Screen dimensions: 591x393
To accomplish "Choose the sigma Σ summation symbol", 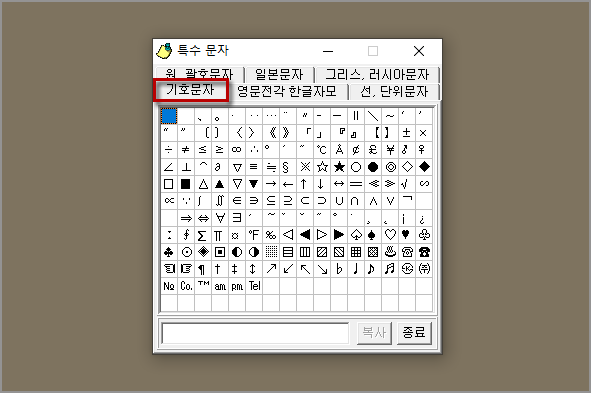I will coord(203,235).
